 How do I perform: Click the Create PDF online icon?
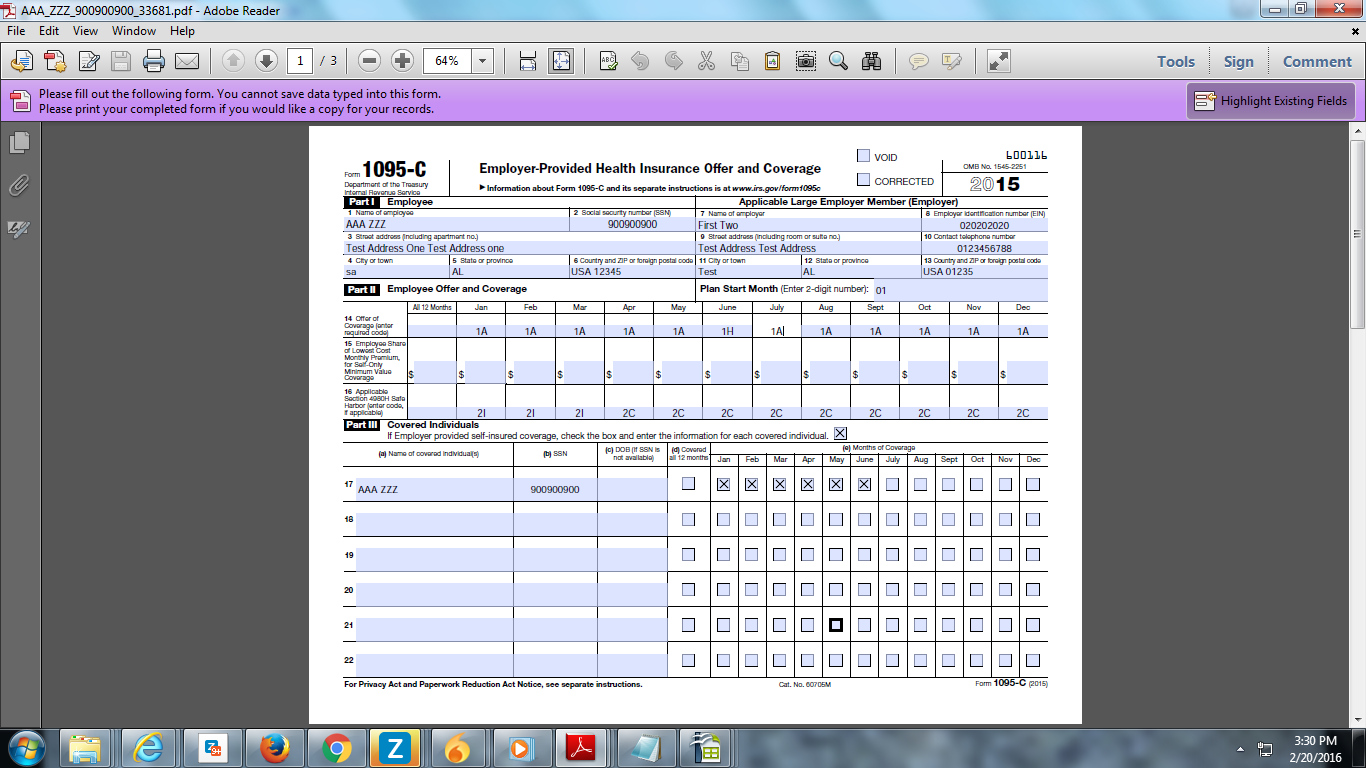(55, 61)
